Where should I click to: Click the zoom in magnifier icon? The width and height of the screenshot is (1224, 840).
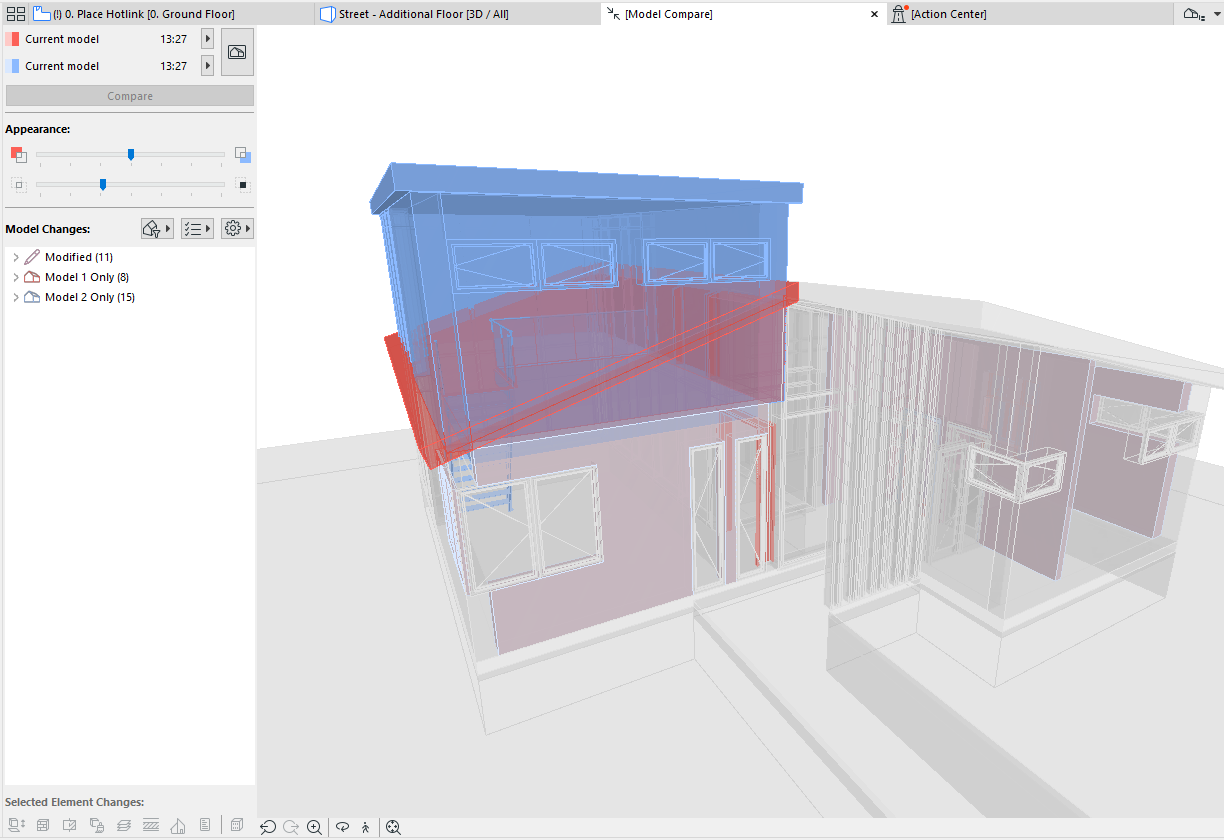pos(315,827)
